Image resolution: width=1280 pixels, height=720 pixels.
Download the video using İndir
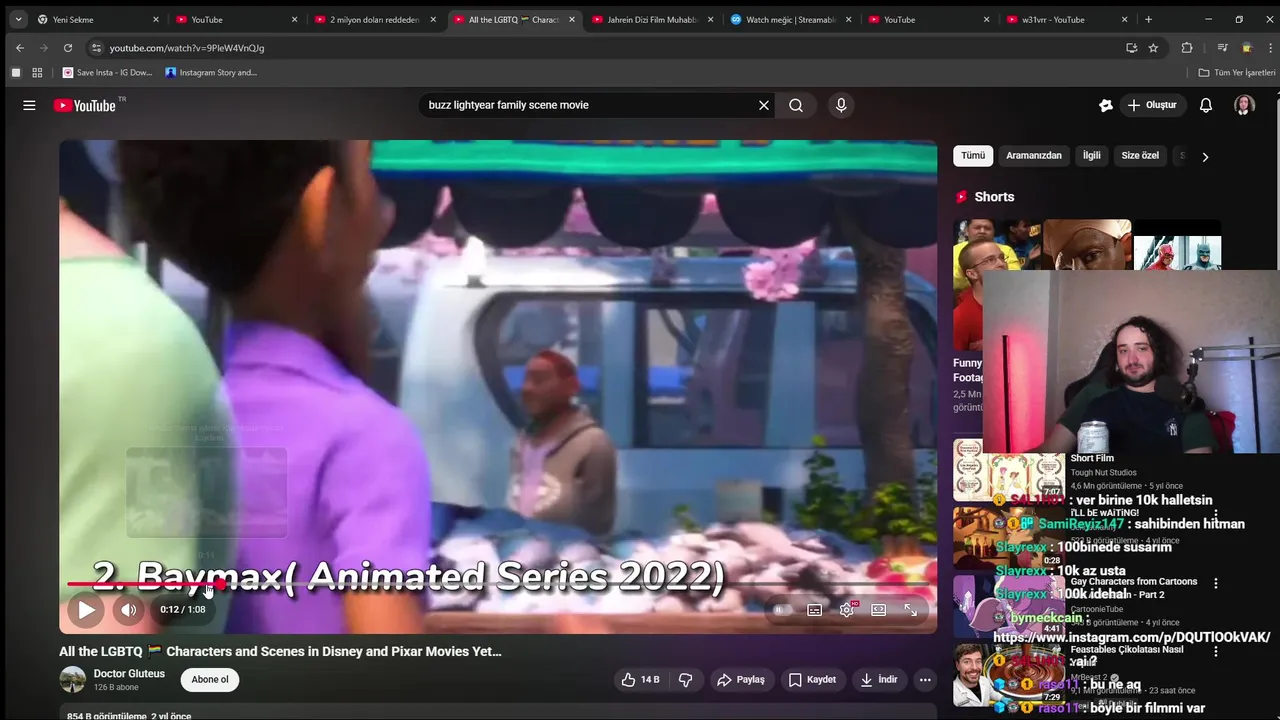(x=879, y=680)
